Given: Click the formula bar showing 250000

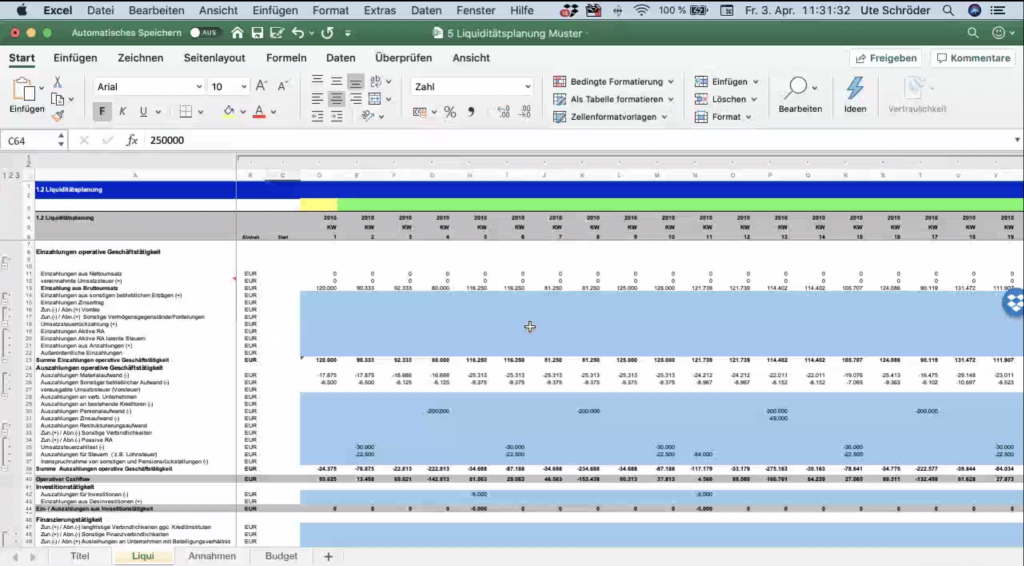Looking at the screenshot, I should click(x=581, y=140).
